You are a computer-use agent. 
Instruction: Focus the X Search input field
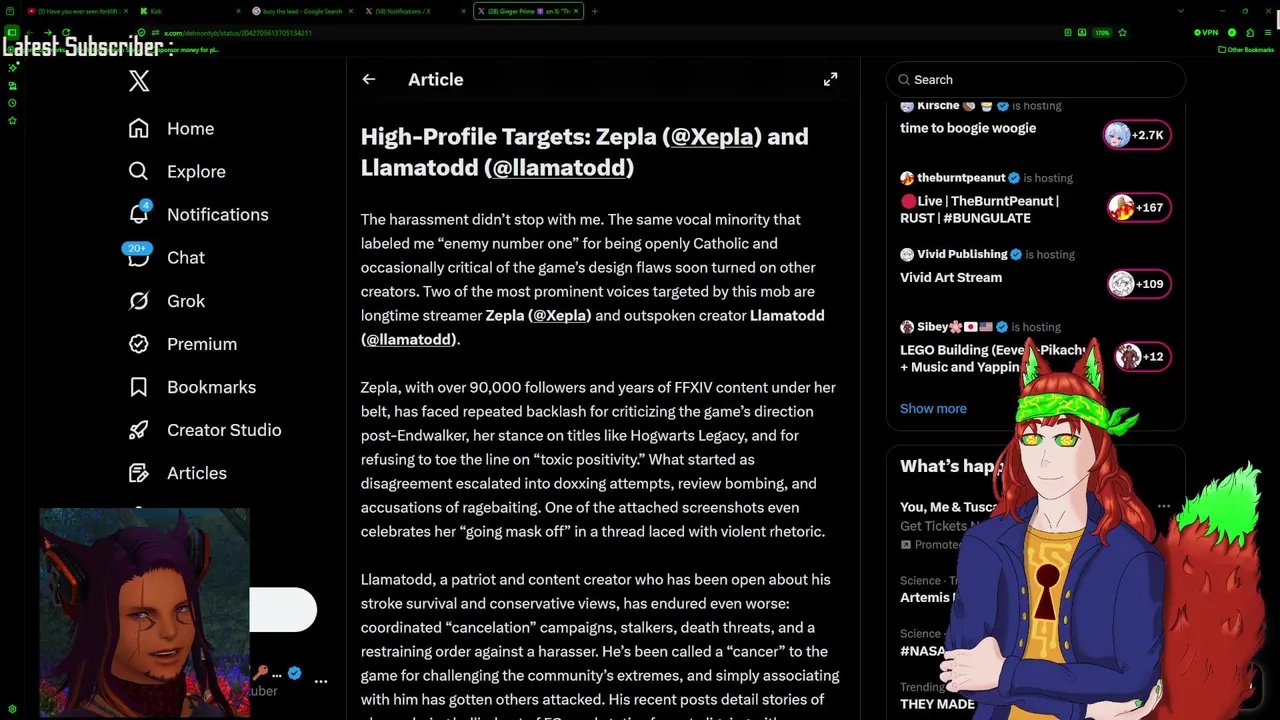point(1036,80)
